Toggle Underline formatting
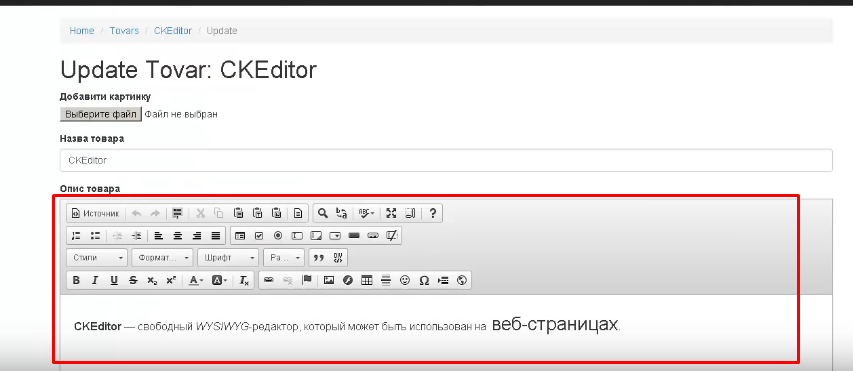This screenshot has width=853, height=371. pyautogui.click(x=114, y=280)
